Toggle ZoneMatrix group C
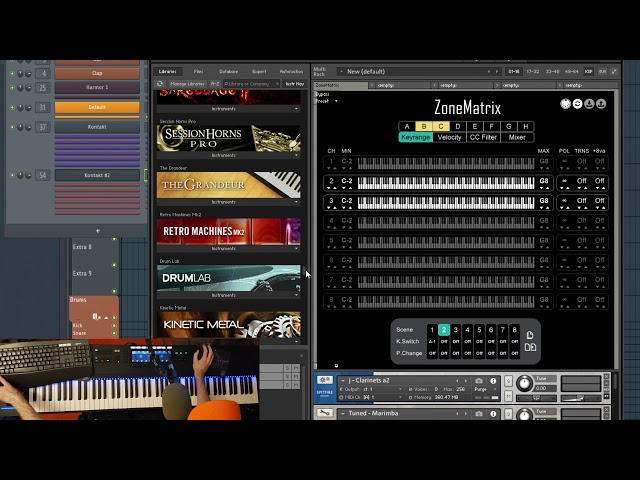This screenshot has height=480, width=640. [x=441, y=127]
